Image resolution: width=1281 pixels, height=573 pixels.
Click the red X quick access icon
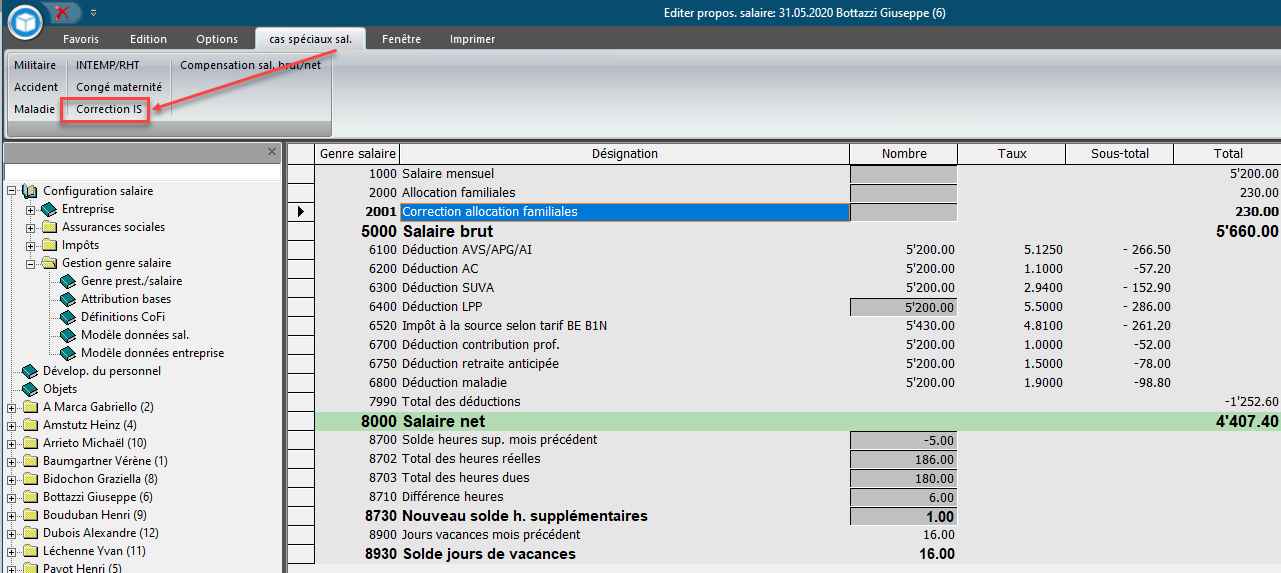[x=63, y=12]
